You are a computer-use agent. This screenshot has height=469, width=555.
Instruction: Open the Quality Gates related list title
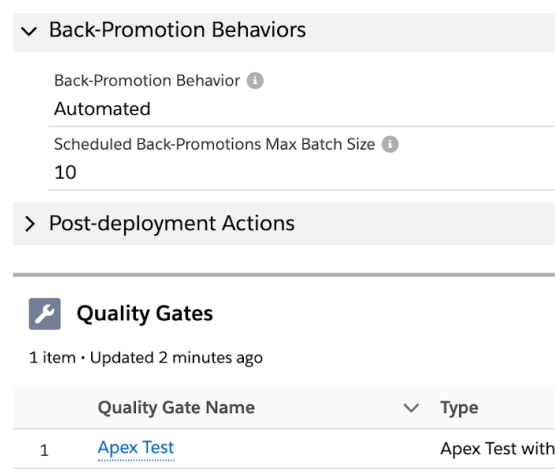coord(145,314)
